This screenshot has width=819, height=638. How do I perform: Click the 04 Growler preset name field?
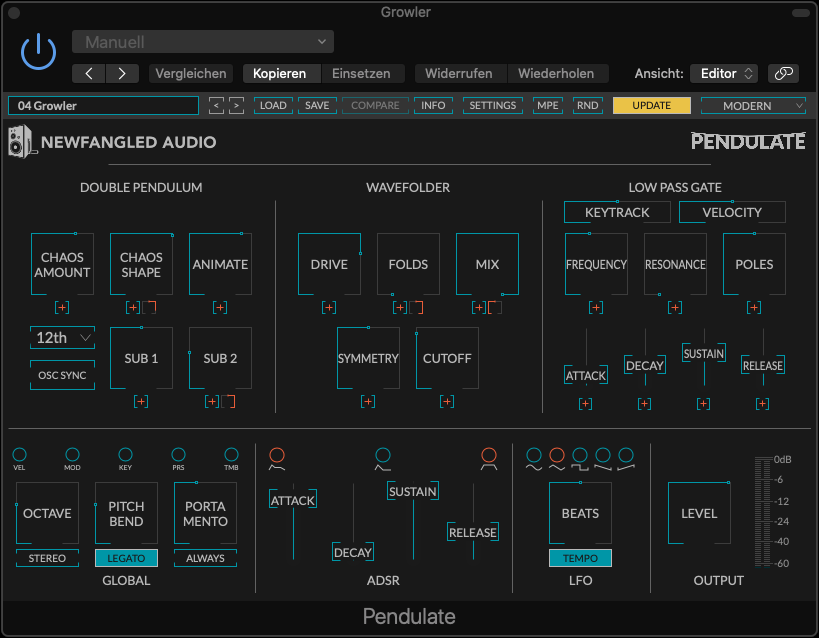pos(103,105)
